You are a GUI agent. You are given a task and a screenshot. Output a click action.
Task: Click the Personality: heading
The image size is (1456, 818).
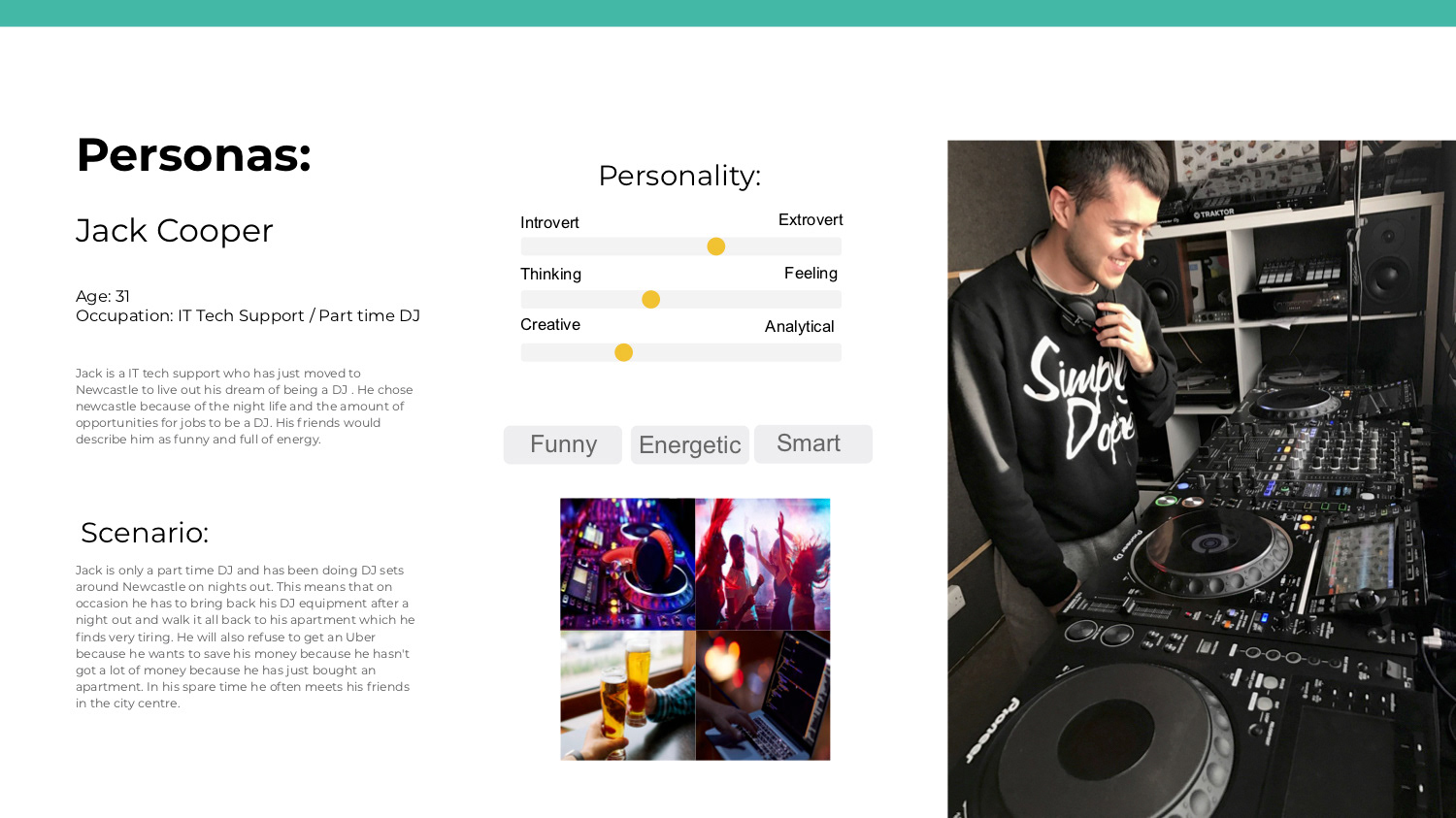679,176
